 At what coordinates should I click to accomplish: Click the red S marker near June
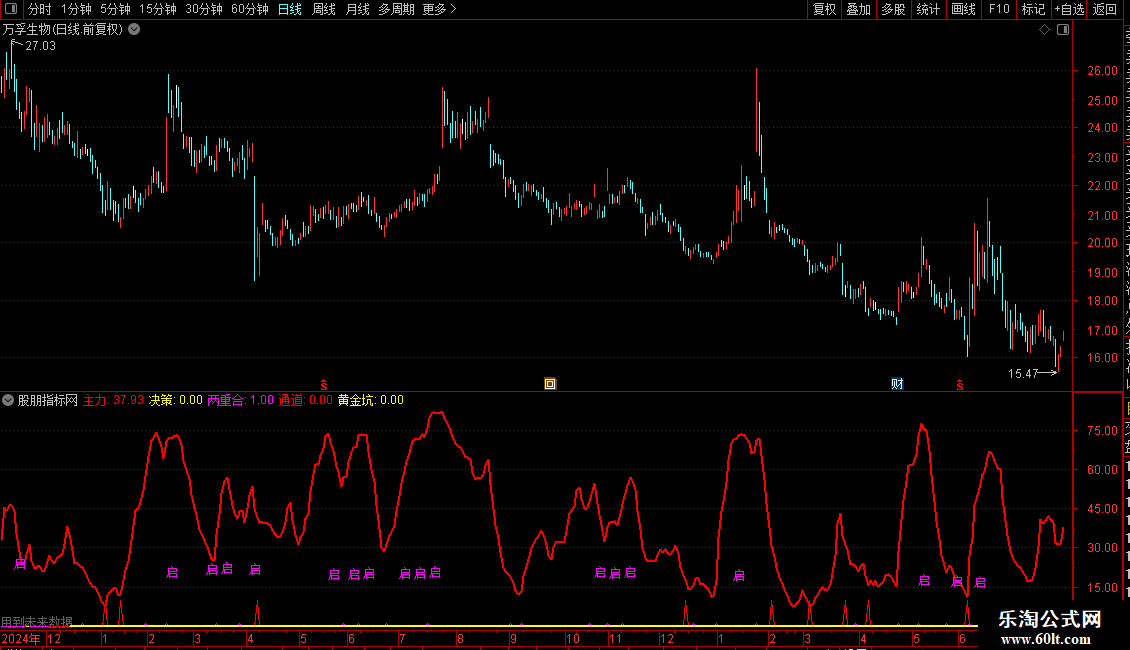tap(959, 385)
